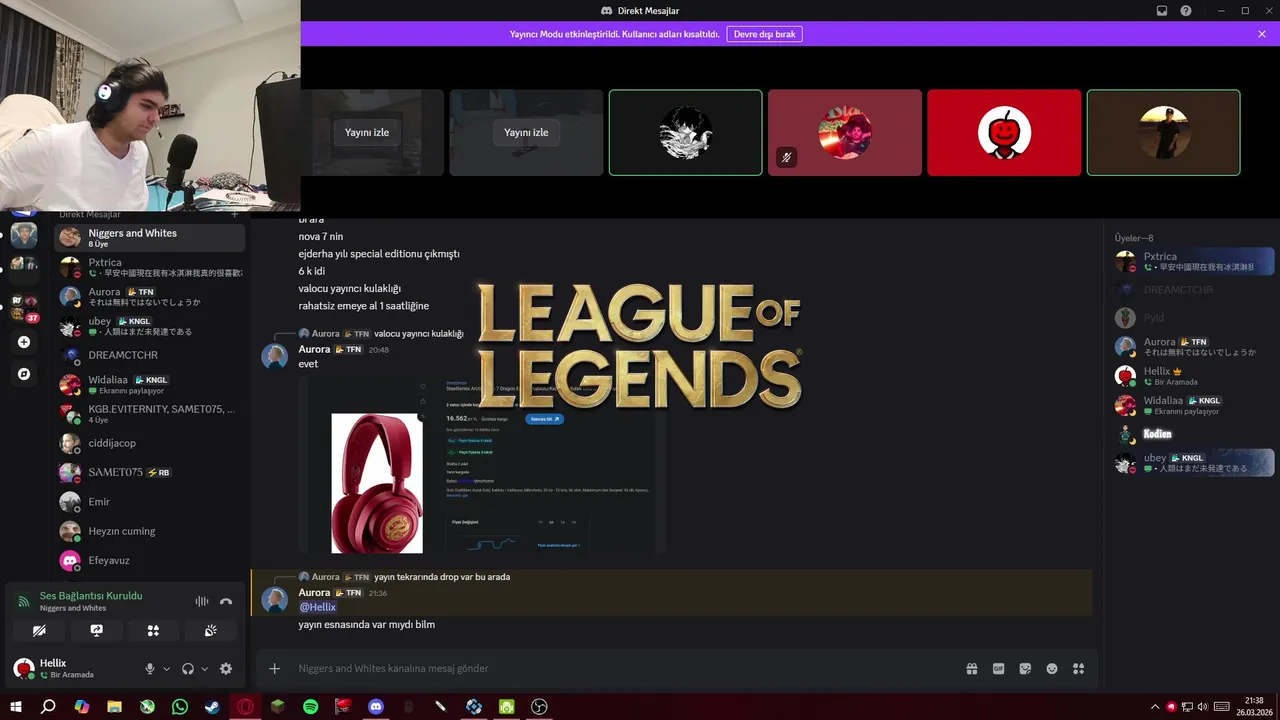Image resolution: width=1280 pixels, height=720 pixels.
Task: Expand headphone output options arrow
Action: (x=204, y=669)
